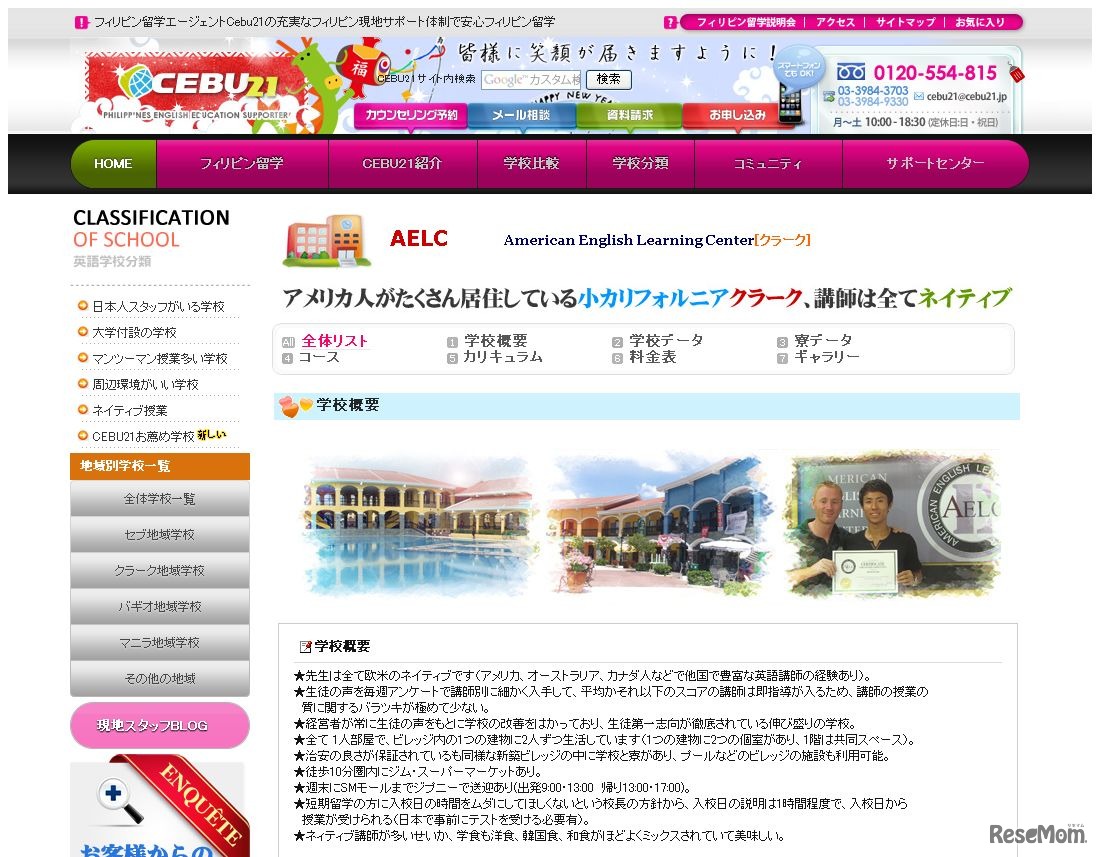Click the バギオ地域学校 sidebar button
The width and height of the screenshot is (1100, 857).
click(160, 607)
